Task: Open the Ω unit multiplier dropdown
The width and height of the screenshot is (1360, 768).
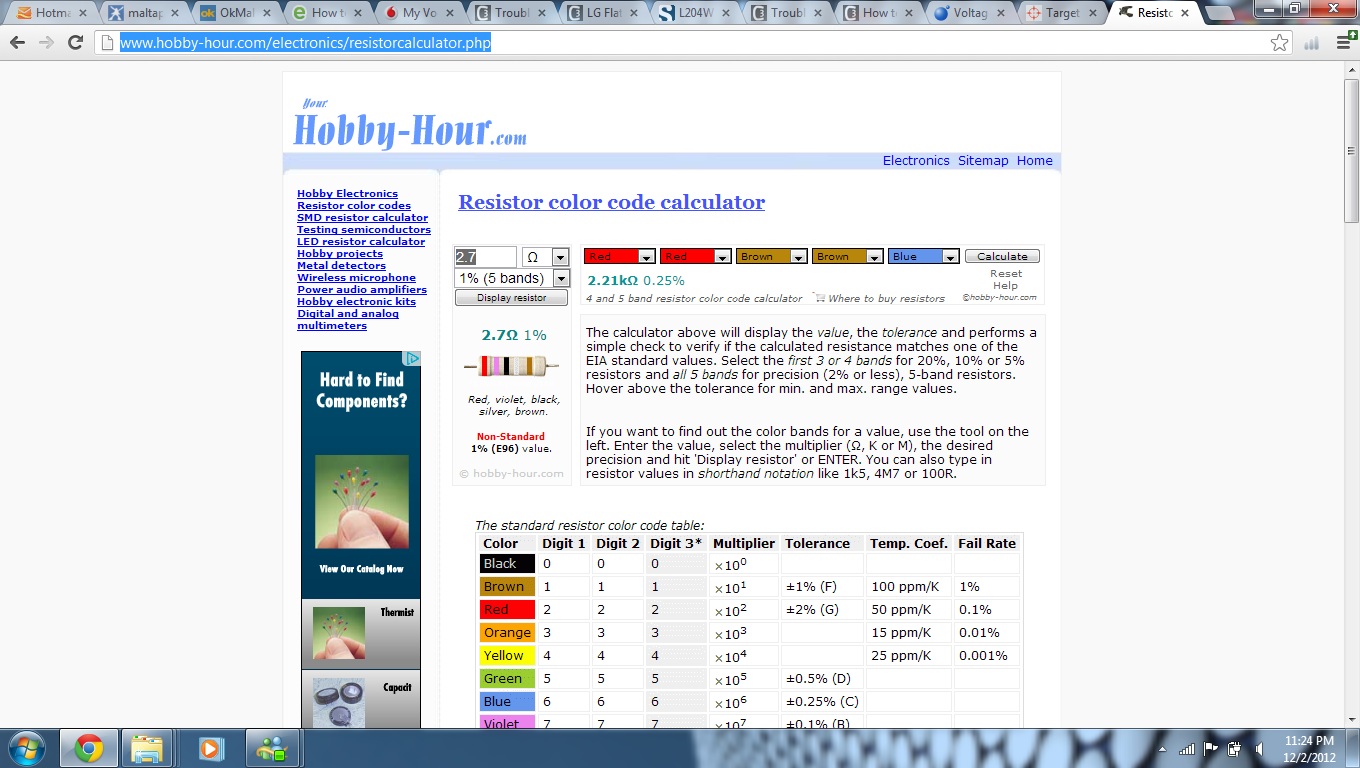Action: point(545,257)
